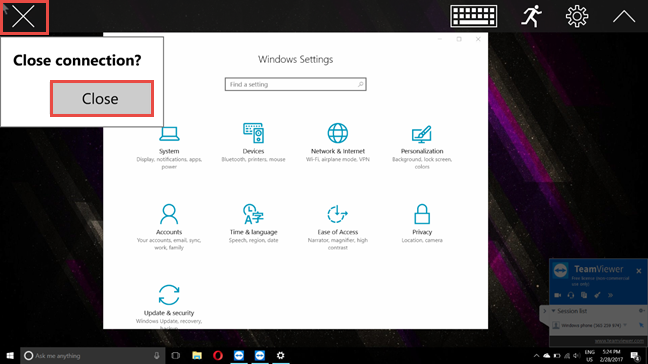
Task: Open the network tray icon
Action: 567,355
